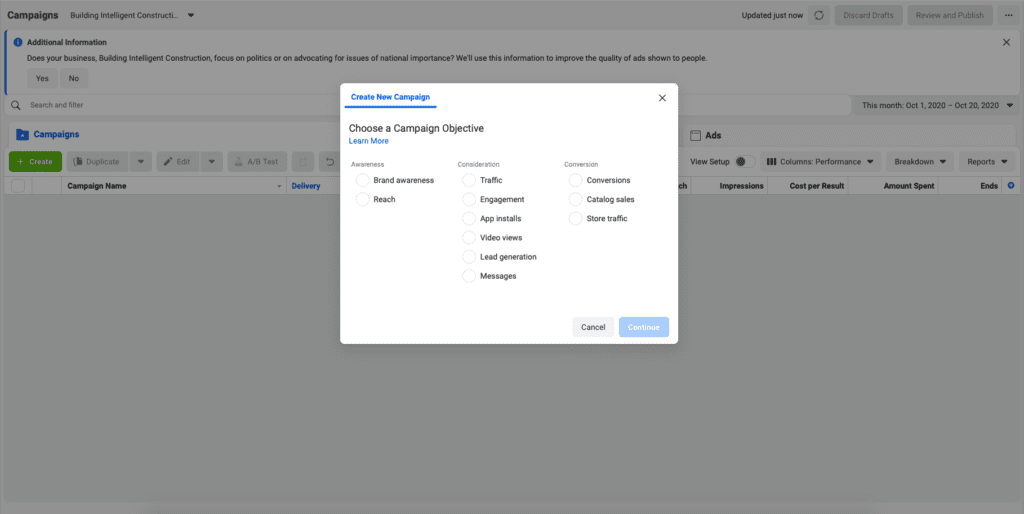Viewport: 1024px width, 514px height.
Task: Click the blue plus add-column icon
Action: click(1010, 186)
